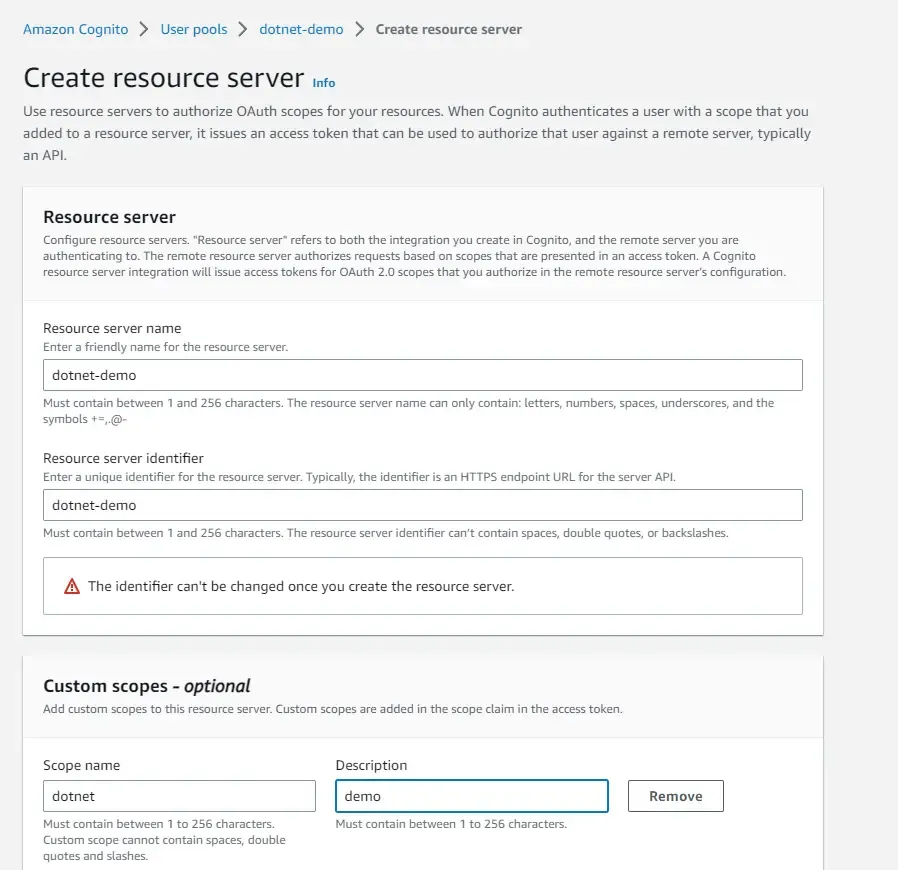The image size is (898, 870).
Task: Focus the Resource server name input field
Action: point(421,375)
